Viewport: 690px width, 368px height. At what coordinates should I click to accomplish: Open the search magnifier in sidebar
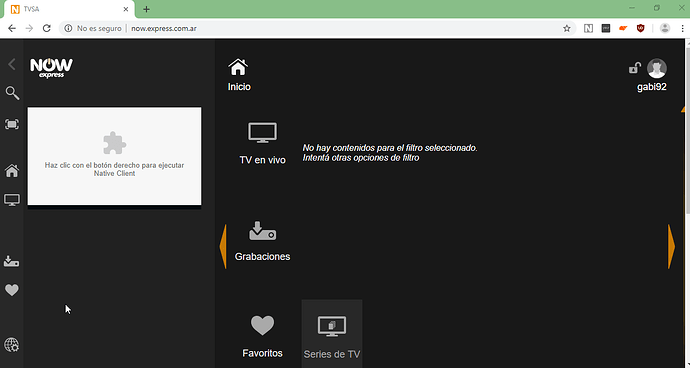12,93
